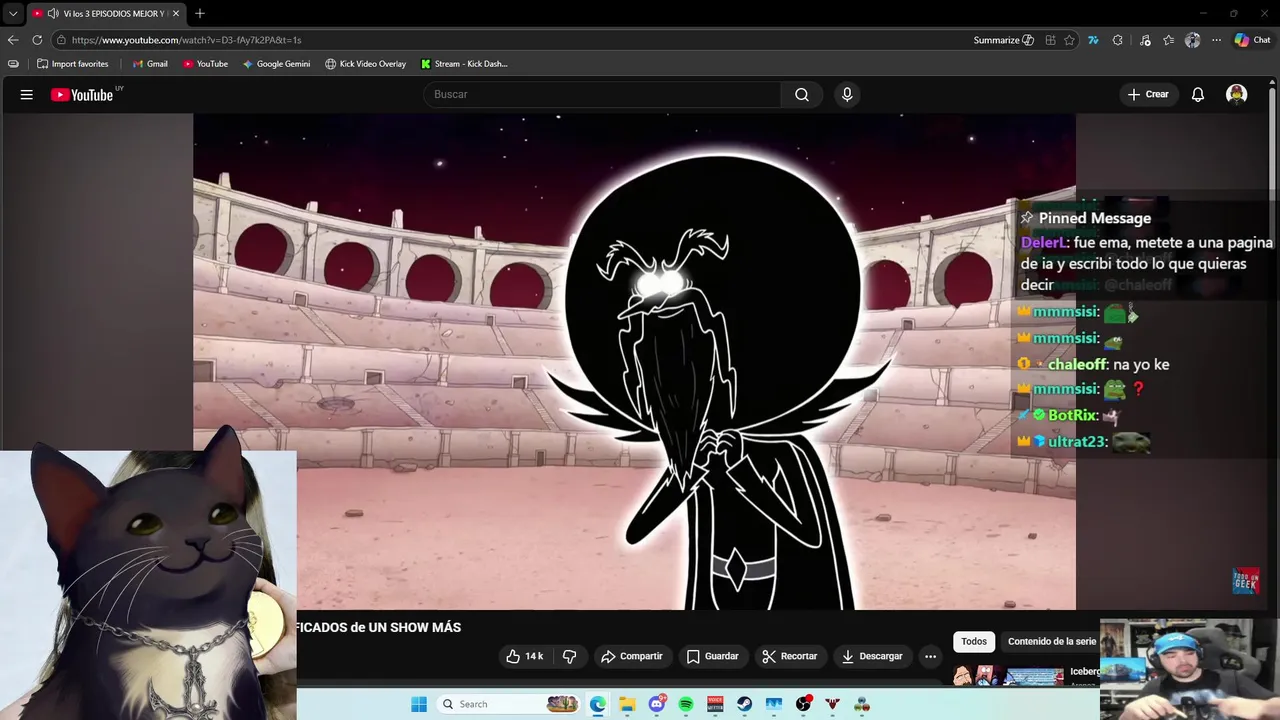Open Stream - Kick Dash bookmark

point(464,64)
